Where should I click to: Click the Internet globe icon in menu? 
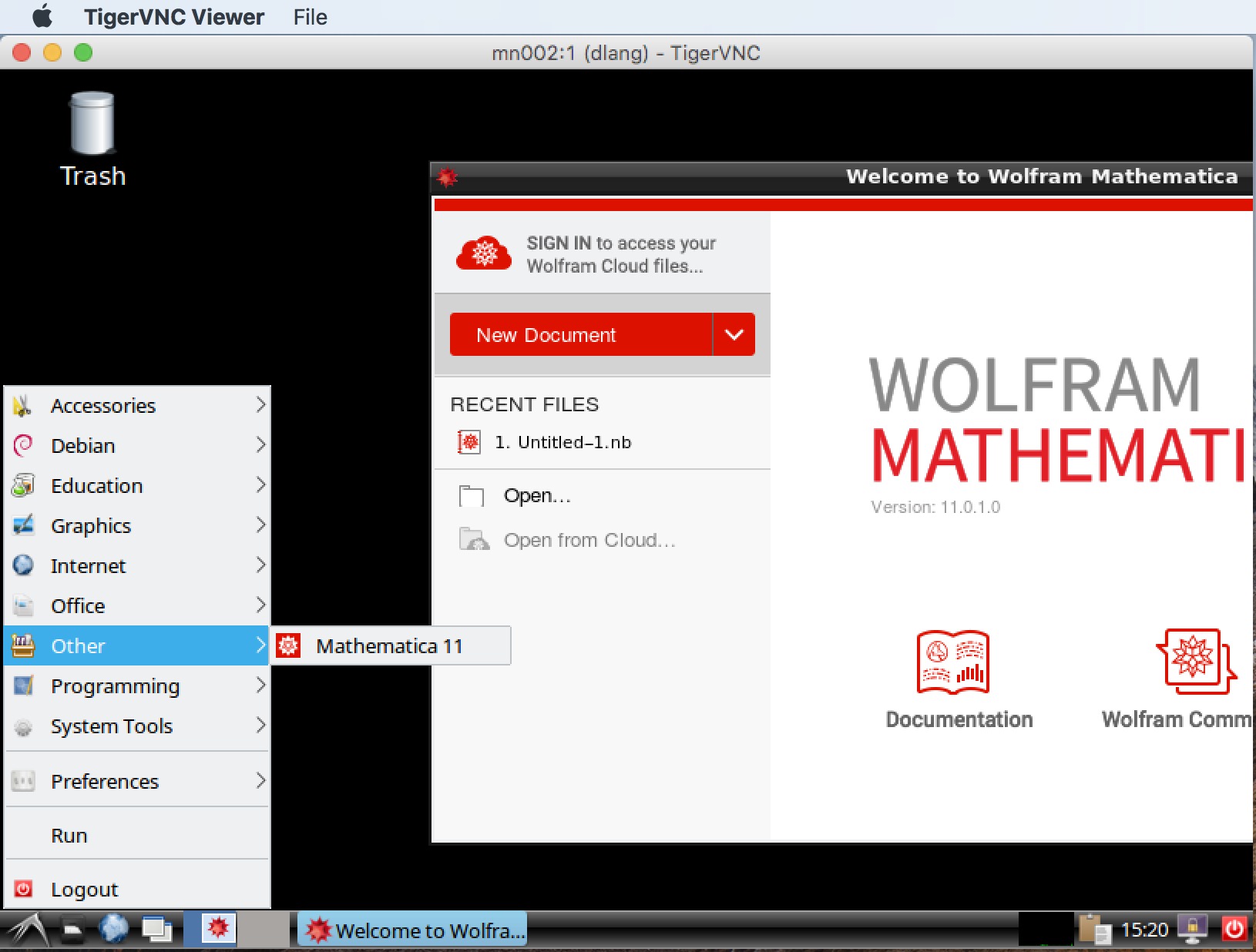pyautogui.click(x=23, y=565)
